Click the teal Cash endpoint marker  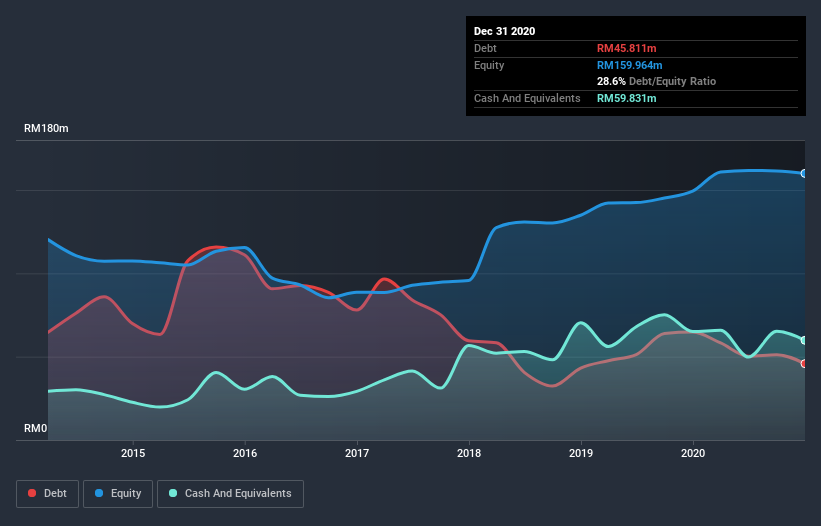804,340
